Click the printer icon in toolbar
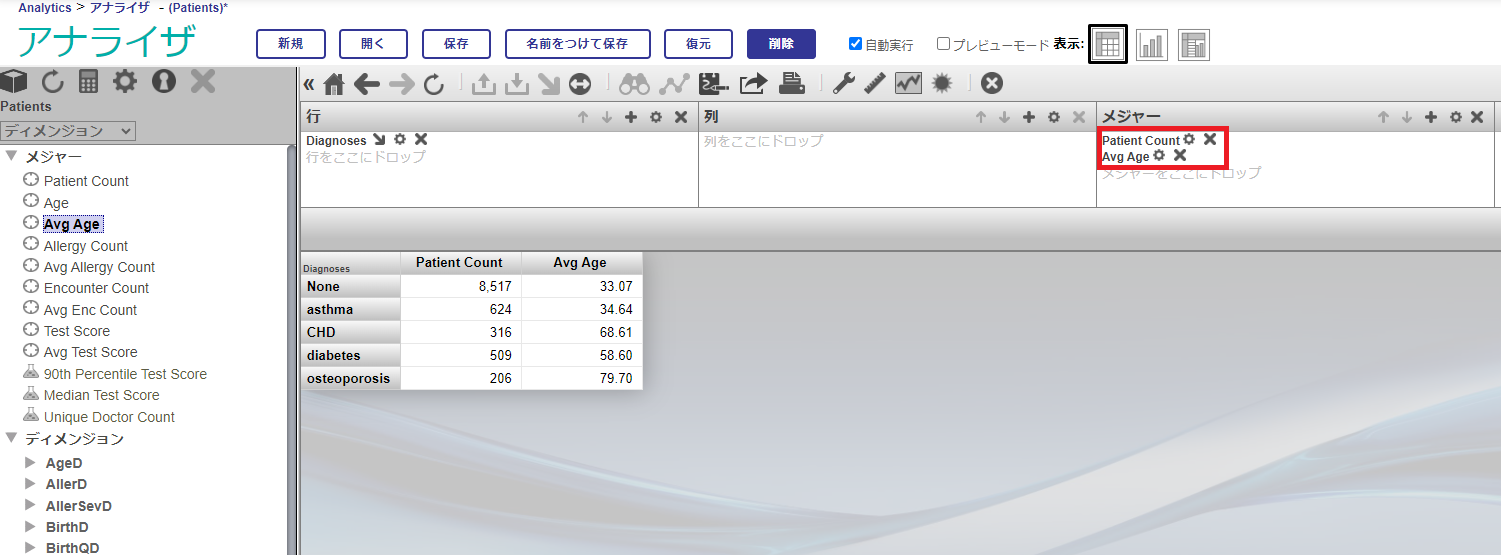 pyautogui.click(x=792, y=84)
